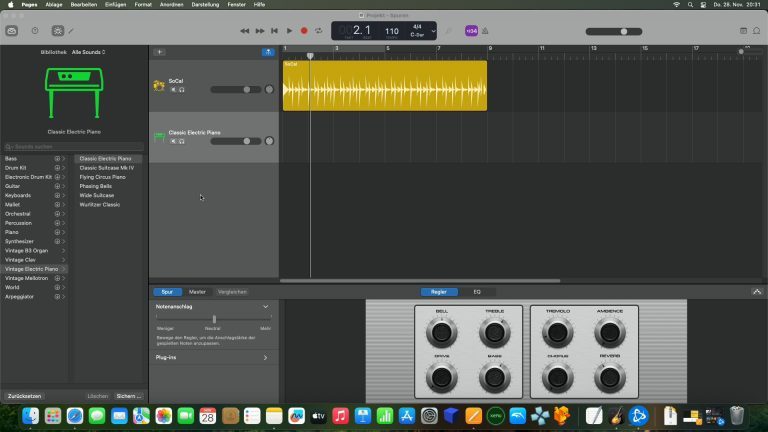Click the playhead marker in ruler
This screenshot has width=768, height=432.
(x=310, y=56)
